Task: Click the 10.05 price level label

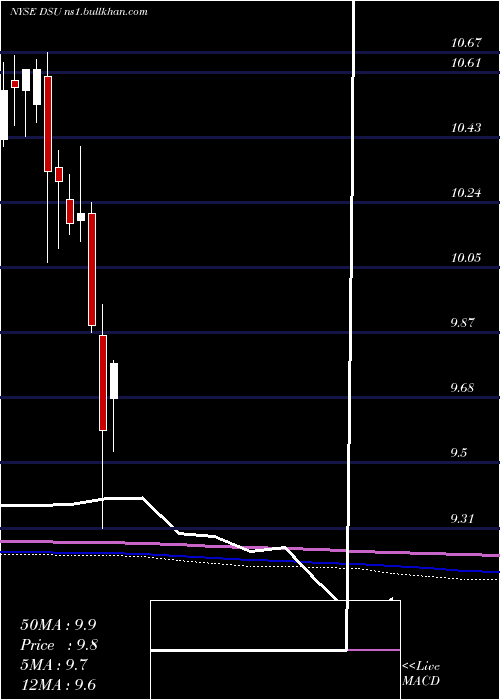Action: point(466,258)
